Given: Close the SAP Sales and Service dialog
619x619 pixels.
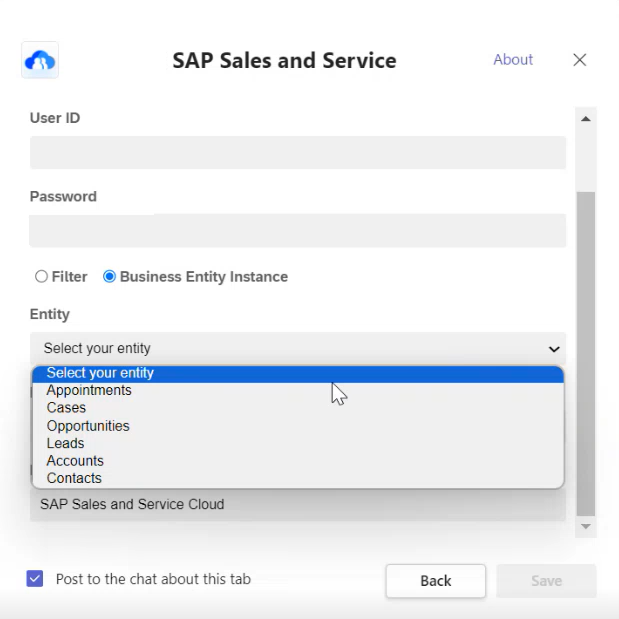Looking at the screenshot, I should point(580,60).
